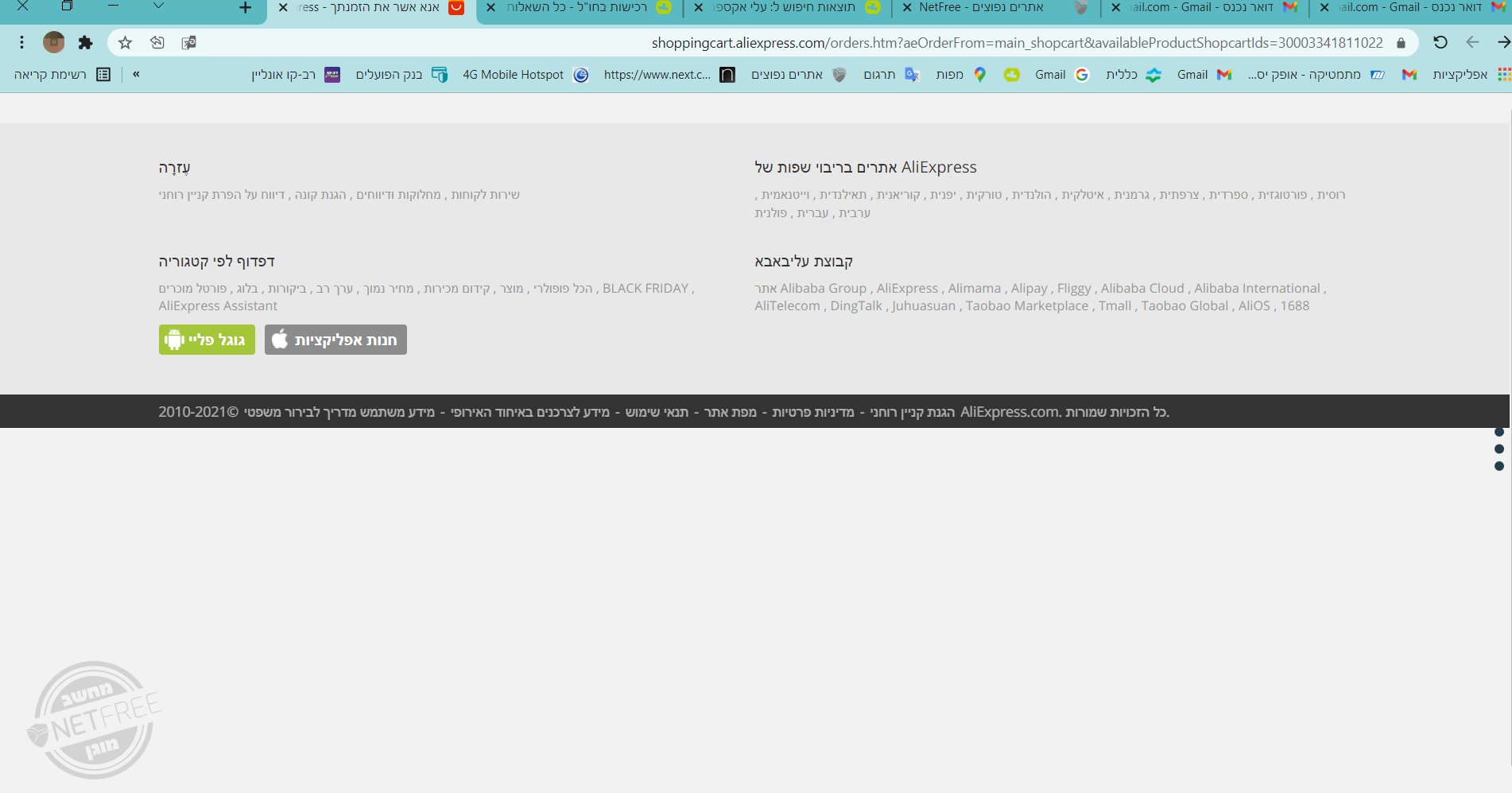Open the בנק הפועלים bookmark
1512x793 pixels.
[401, 75]
